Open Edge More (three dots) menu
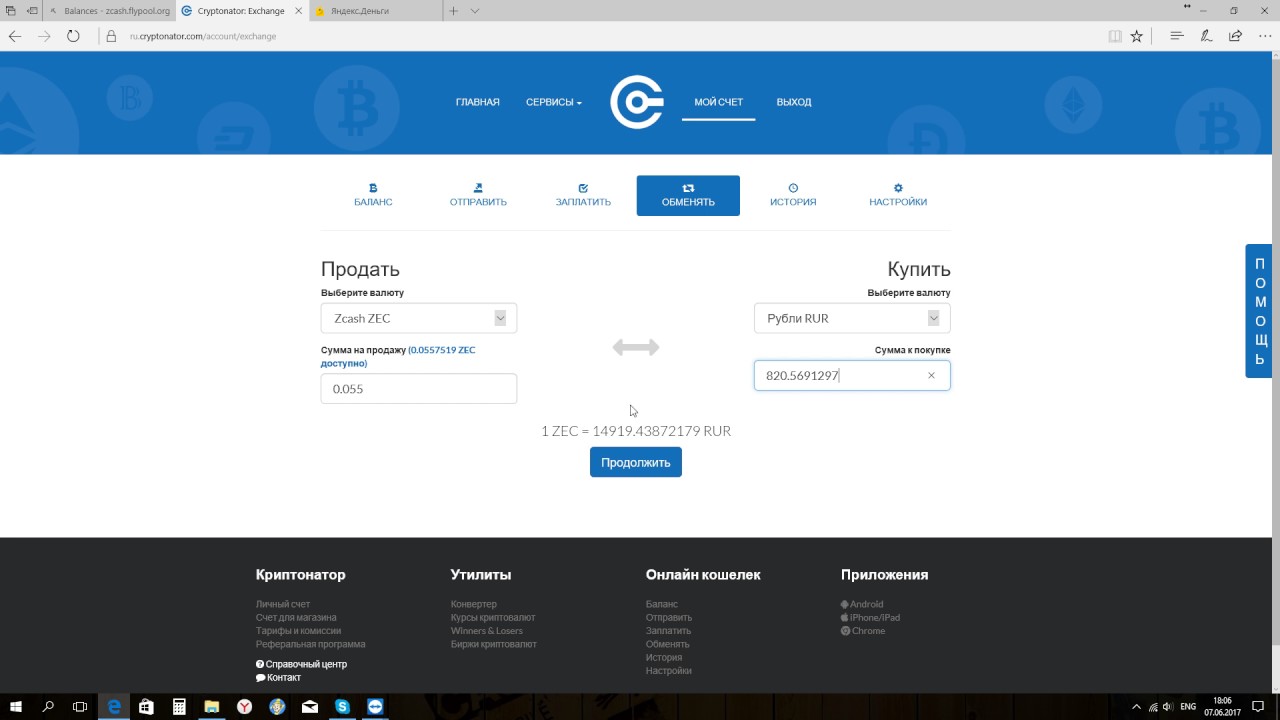 pyautogui.click(x=1264, y=36)
